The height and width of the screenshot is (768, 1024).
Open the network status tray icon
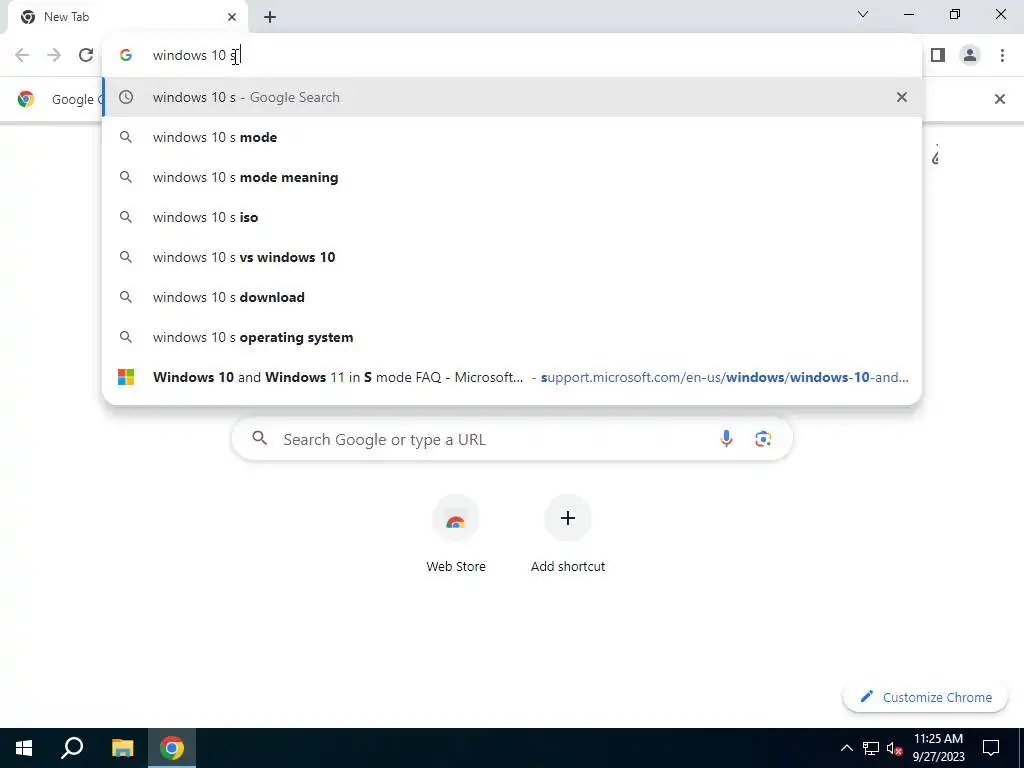[x=871, y=748]
